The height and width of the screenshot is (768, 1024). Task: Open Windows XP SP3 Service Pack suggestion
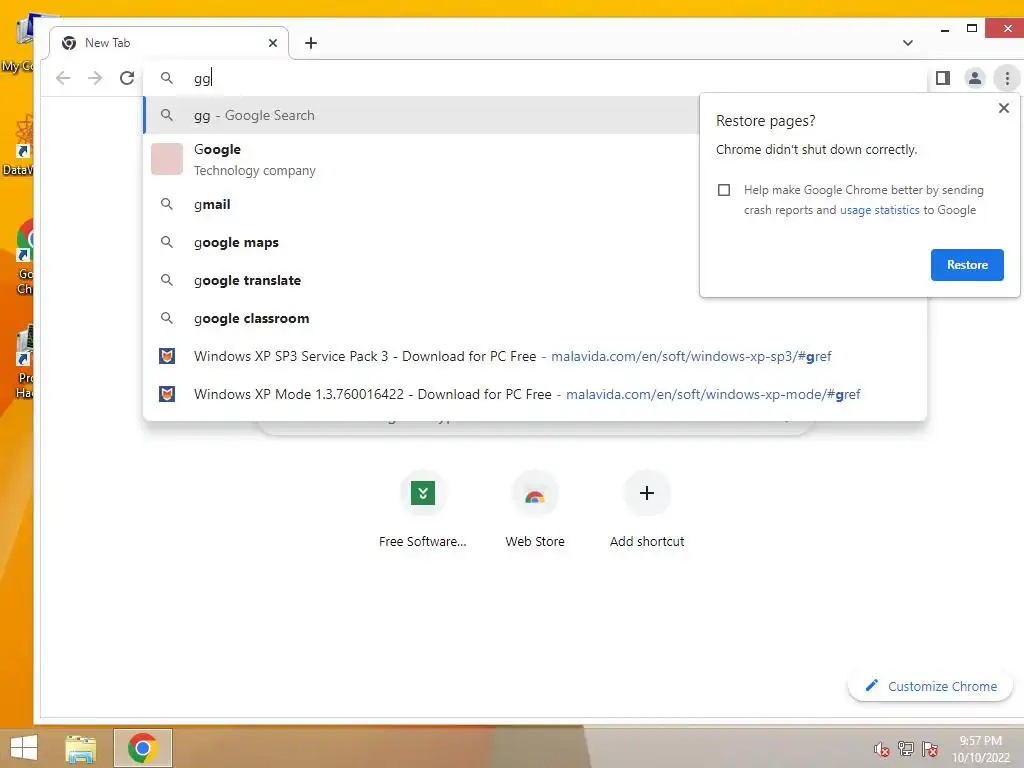pos(535,357)
